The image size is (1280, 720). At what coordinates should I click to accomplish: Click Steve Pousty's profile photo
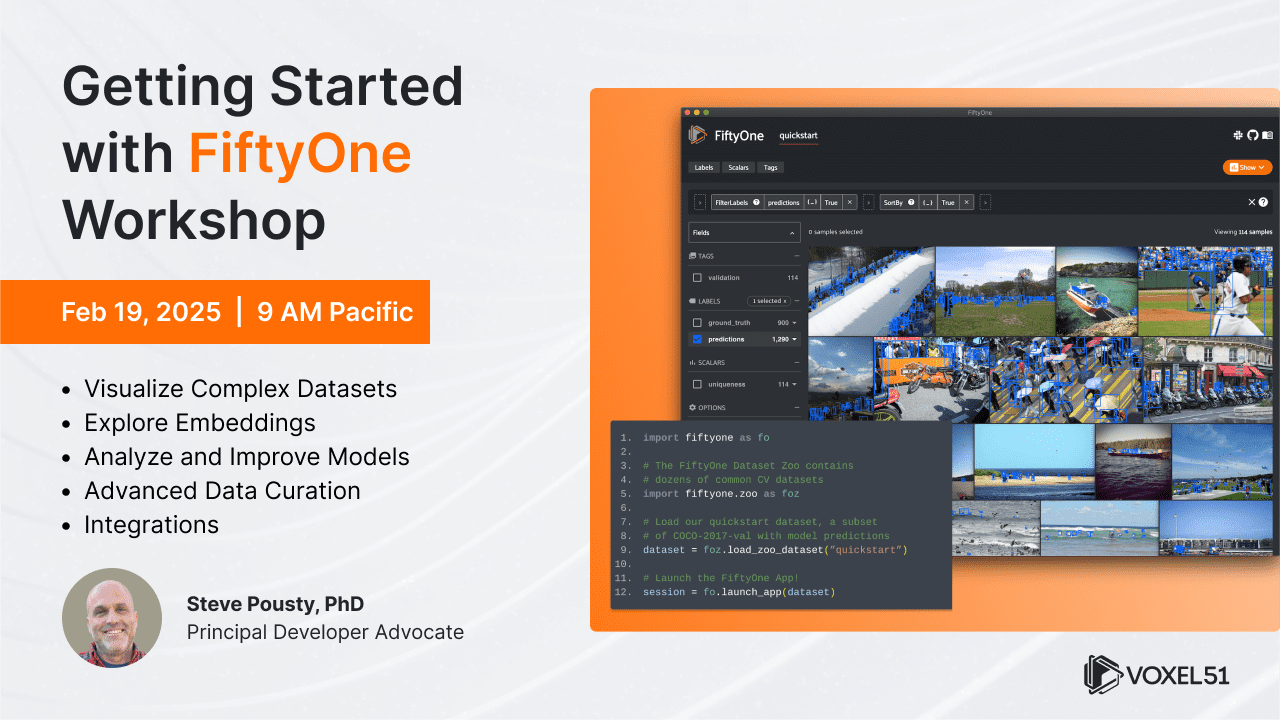point(112,617)
